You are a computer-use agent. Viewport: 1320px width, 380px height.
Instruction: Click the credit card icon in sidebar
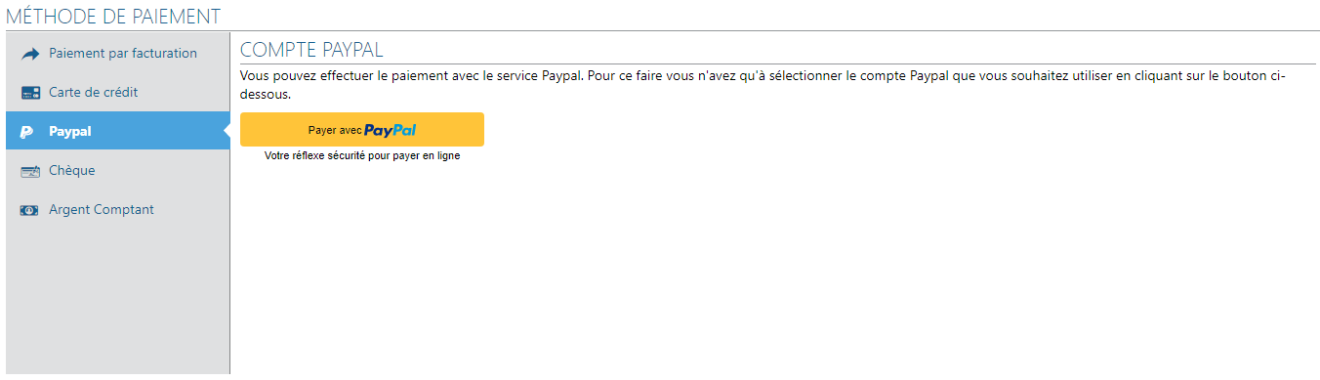[30, 92]
